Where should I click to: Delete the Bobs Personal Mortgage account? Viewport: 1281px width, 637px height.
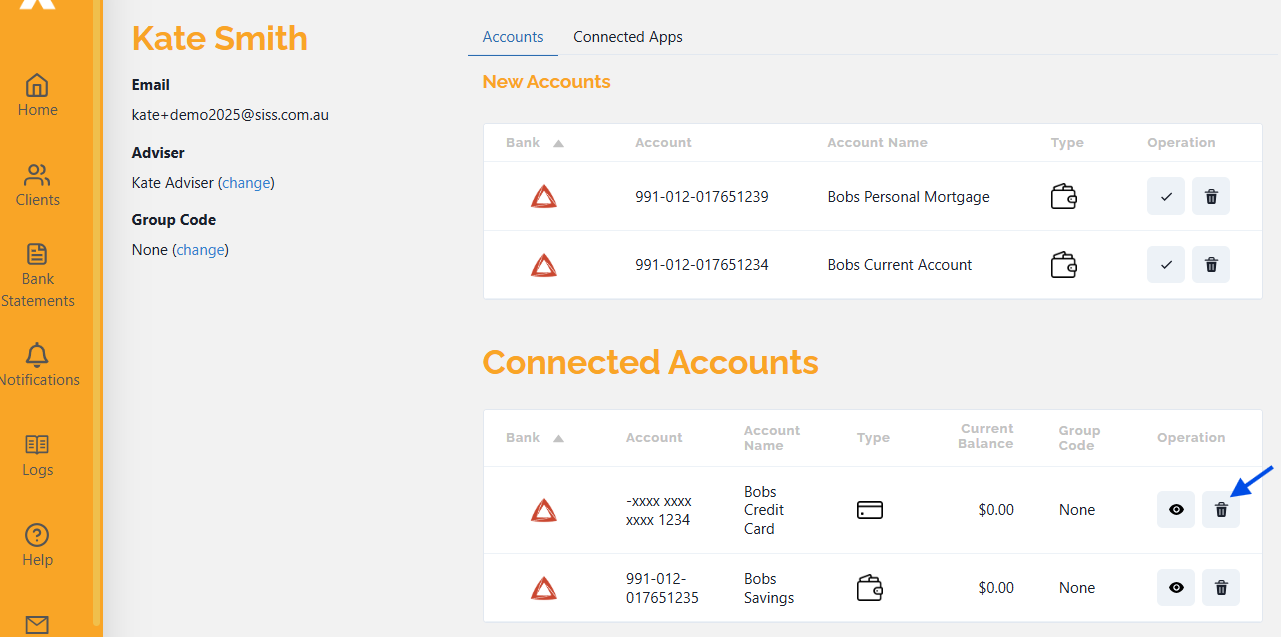point(1211,197)
